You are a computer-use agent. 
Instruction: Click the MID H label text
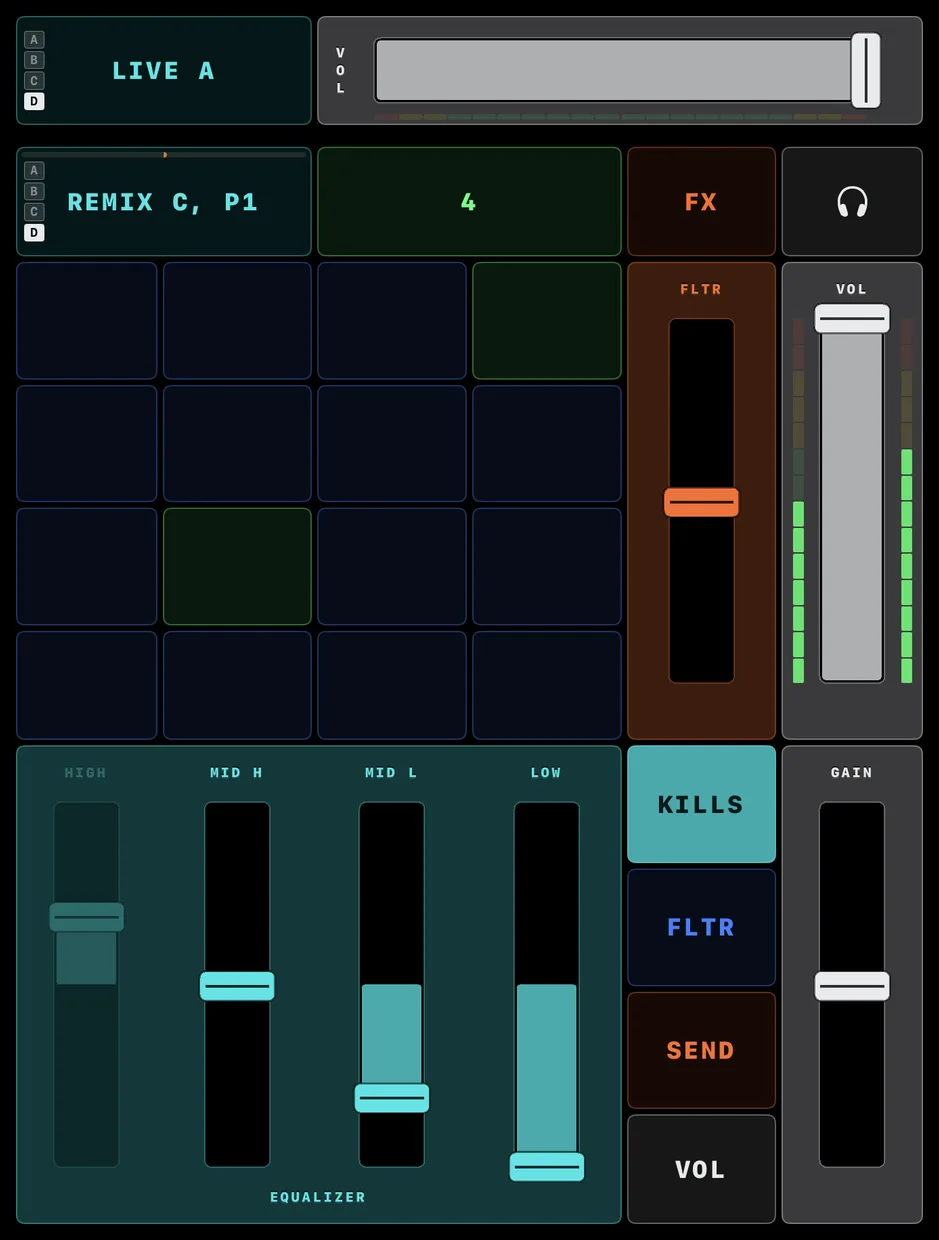[237, 773]
